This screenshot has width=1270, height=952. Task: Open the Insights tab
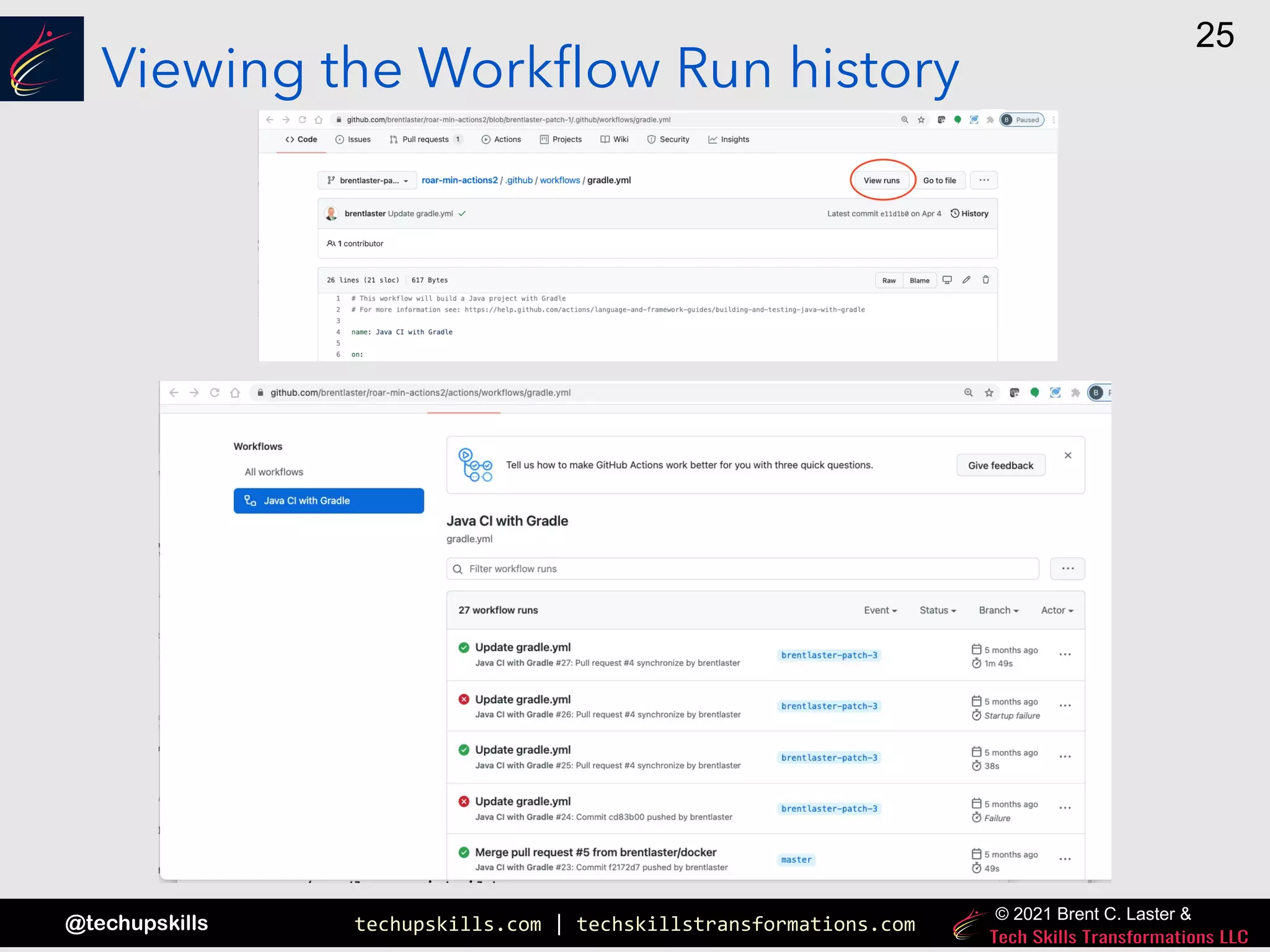(x=729, y=139)
